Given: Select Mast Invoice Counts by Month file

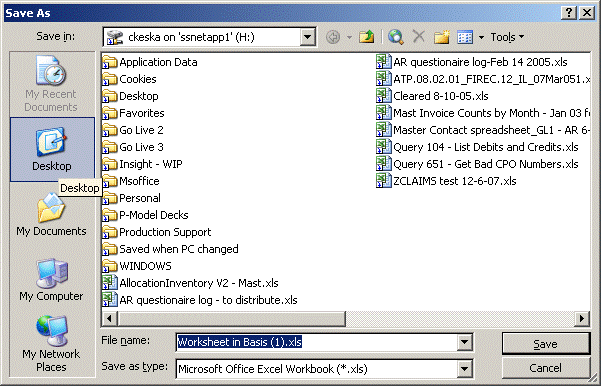Looking at the screenshot, I should point(483,113).
